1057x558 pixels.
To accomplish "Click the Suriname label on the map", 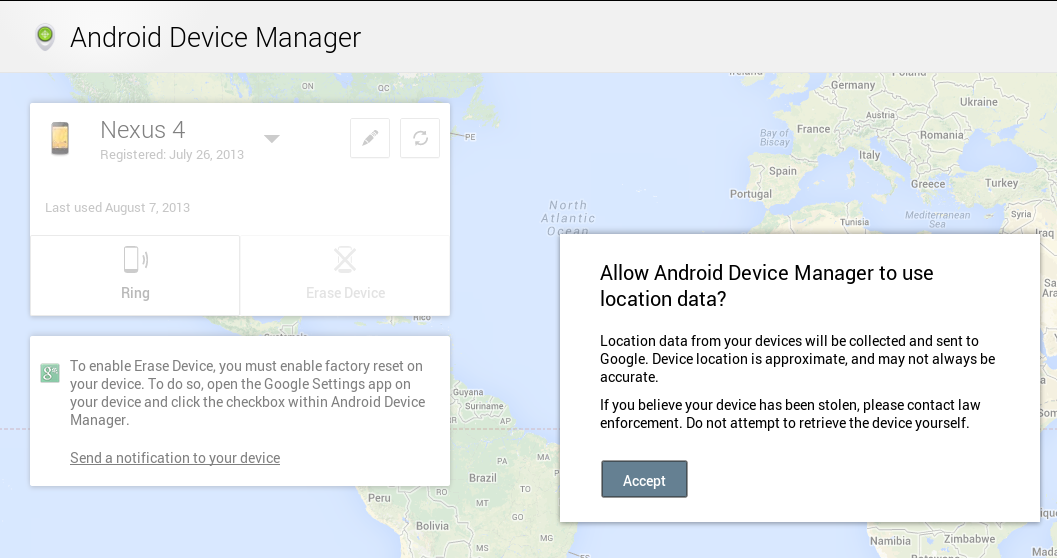I will [x=484, y=406].
